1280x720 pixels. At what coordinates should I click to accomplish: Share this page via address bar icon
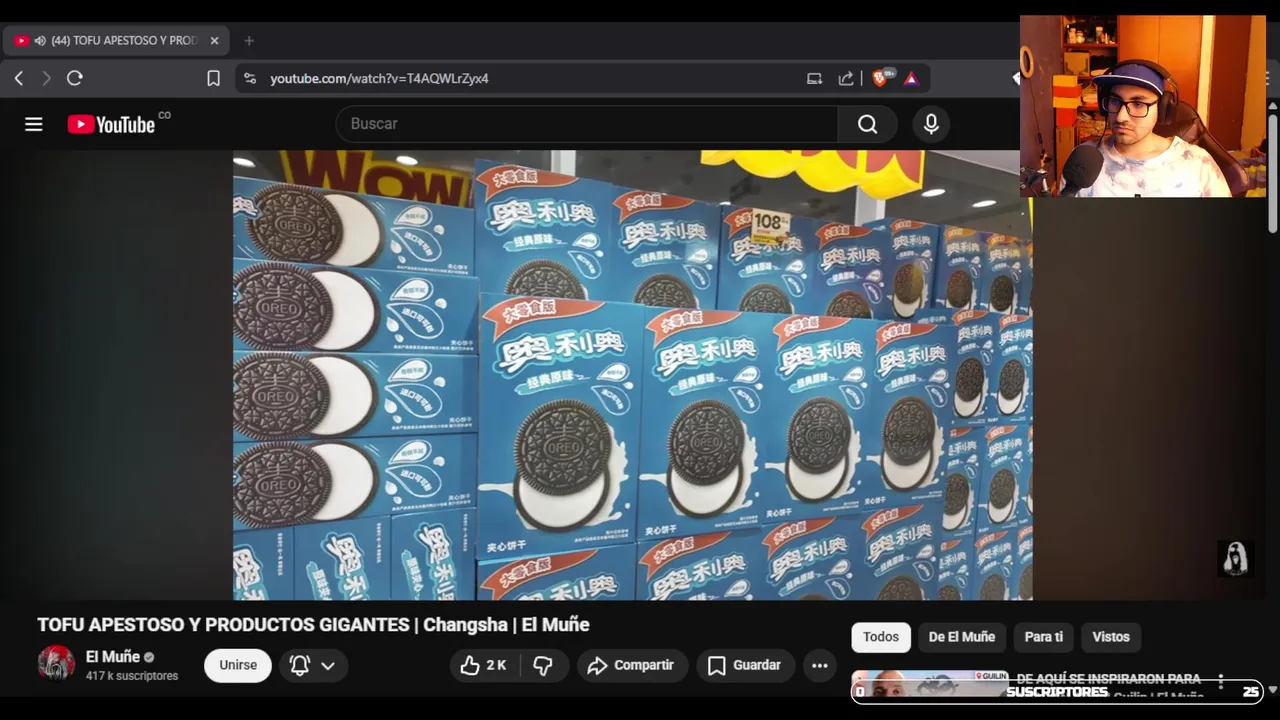tap(846, 78)
